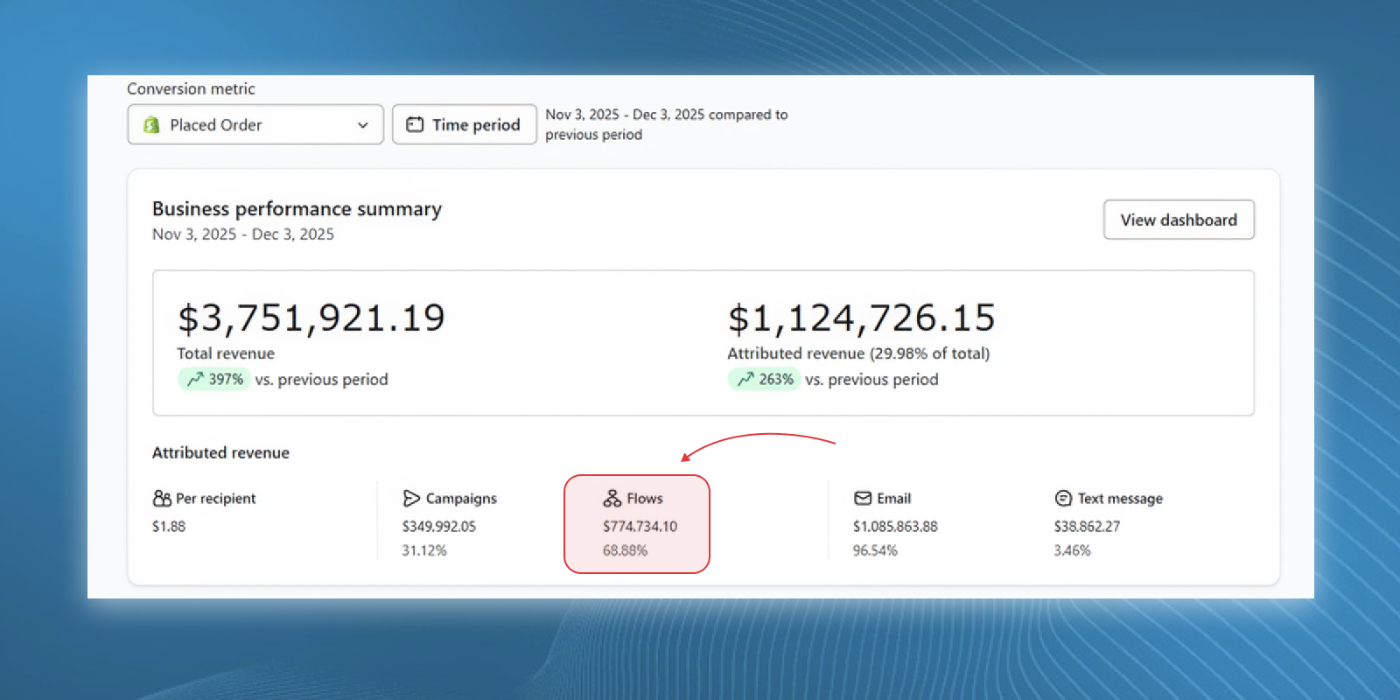This screenshot has height=700, width=1400.
Task: Select the Total revenue label
Action: (226, 353)
